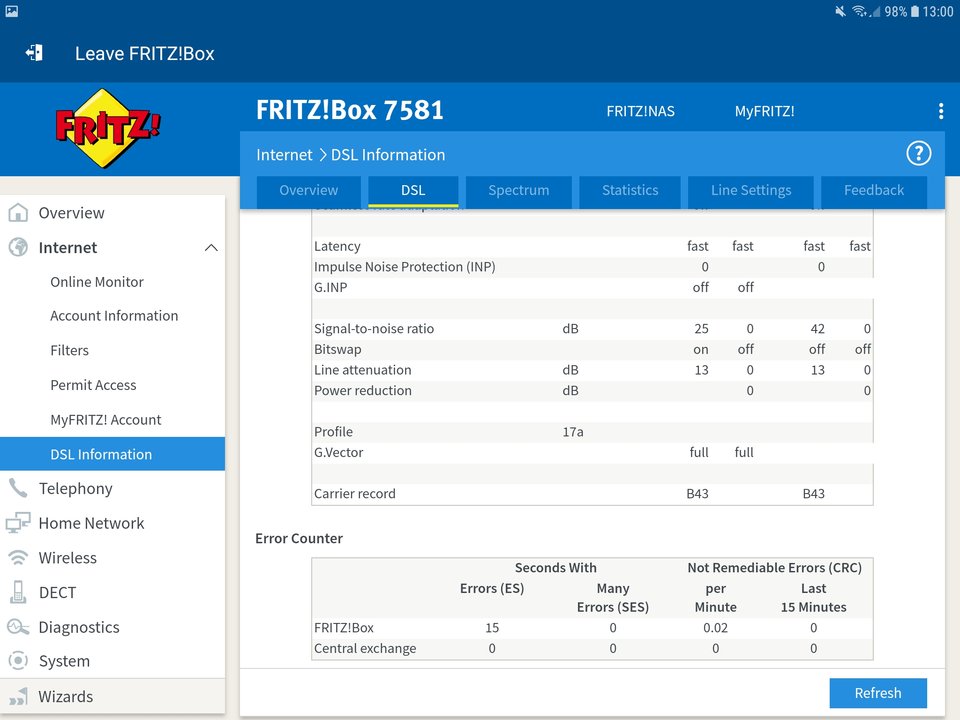Image resolution: width=960 pixels, height=720 pixels.
Task: Open System menu entry
Action: pos(64,661)
